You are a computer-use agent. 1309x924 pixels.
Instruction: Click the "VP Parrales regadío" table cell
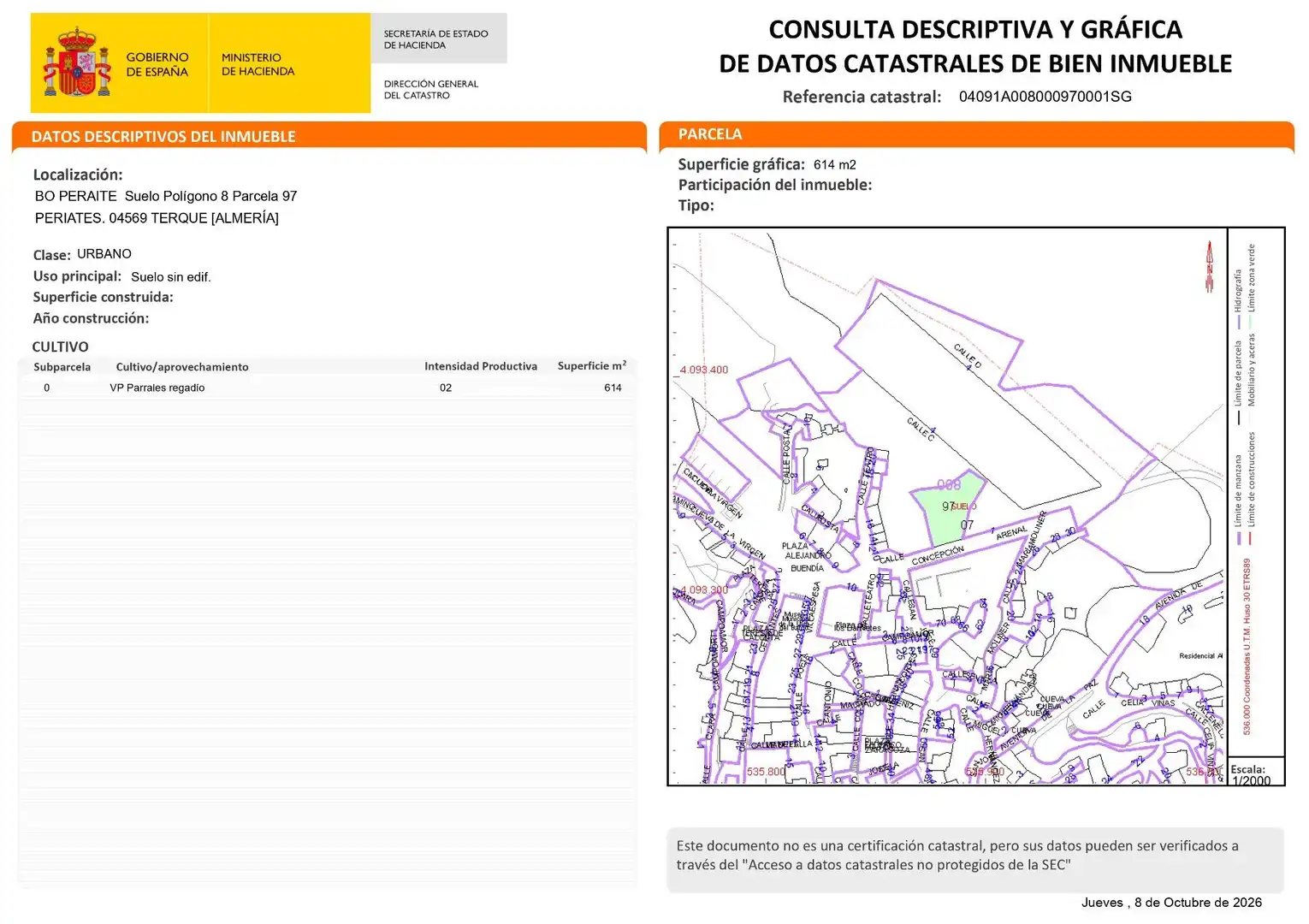(157, 388)
